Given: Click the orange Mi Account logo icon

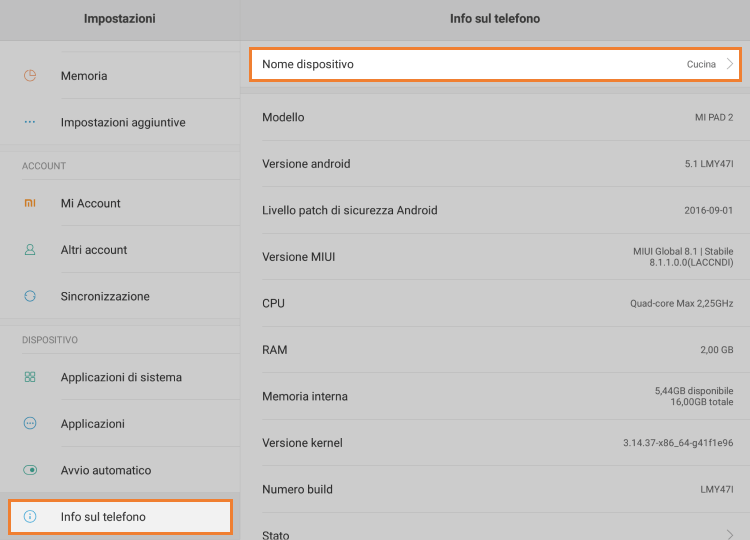Looking at the screenshot, I should 30,203.
